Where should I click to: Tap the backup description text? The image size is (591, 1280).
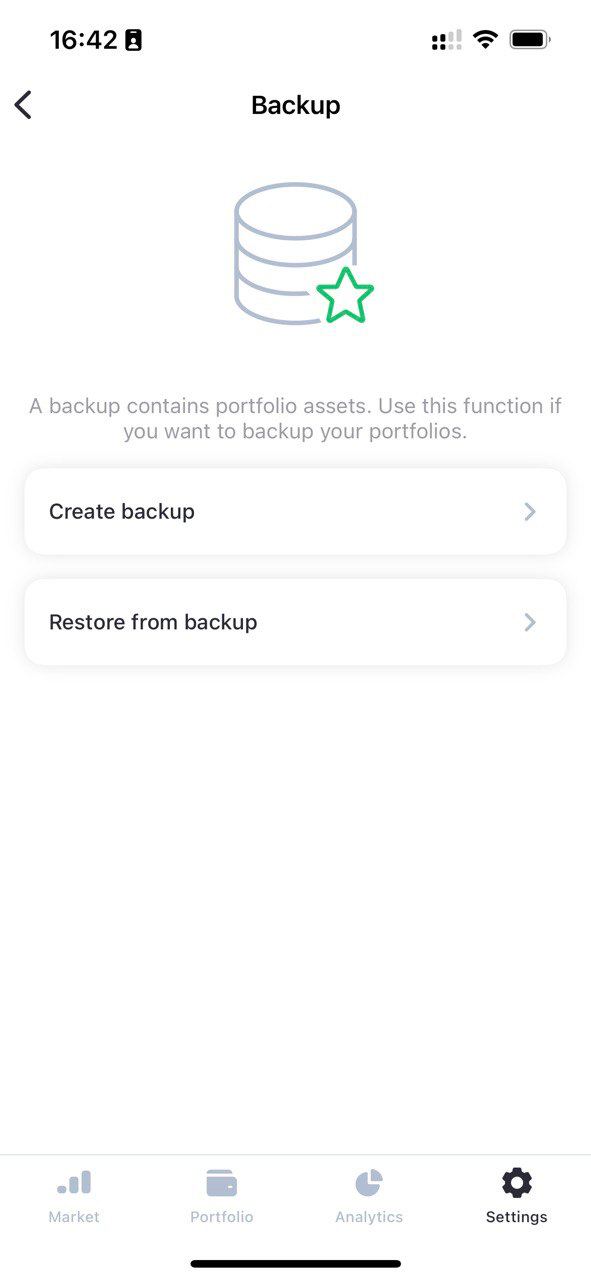pos(295,420)
